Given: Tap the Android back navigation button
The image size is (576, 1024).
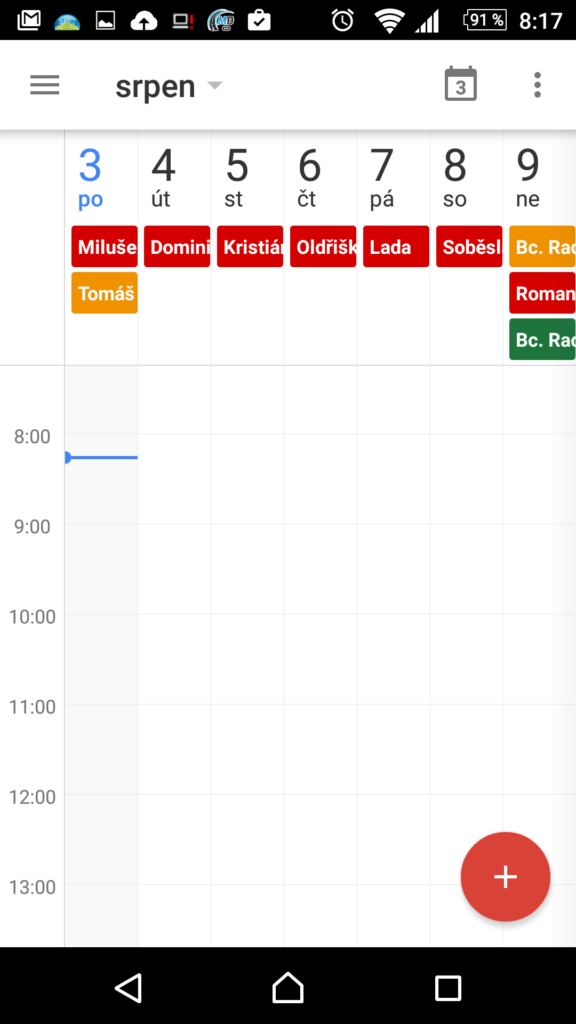Looking at the screenshot, I should 128,987.
